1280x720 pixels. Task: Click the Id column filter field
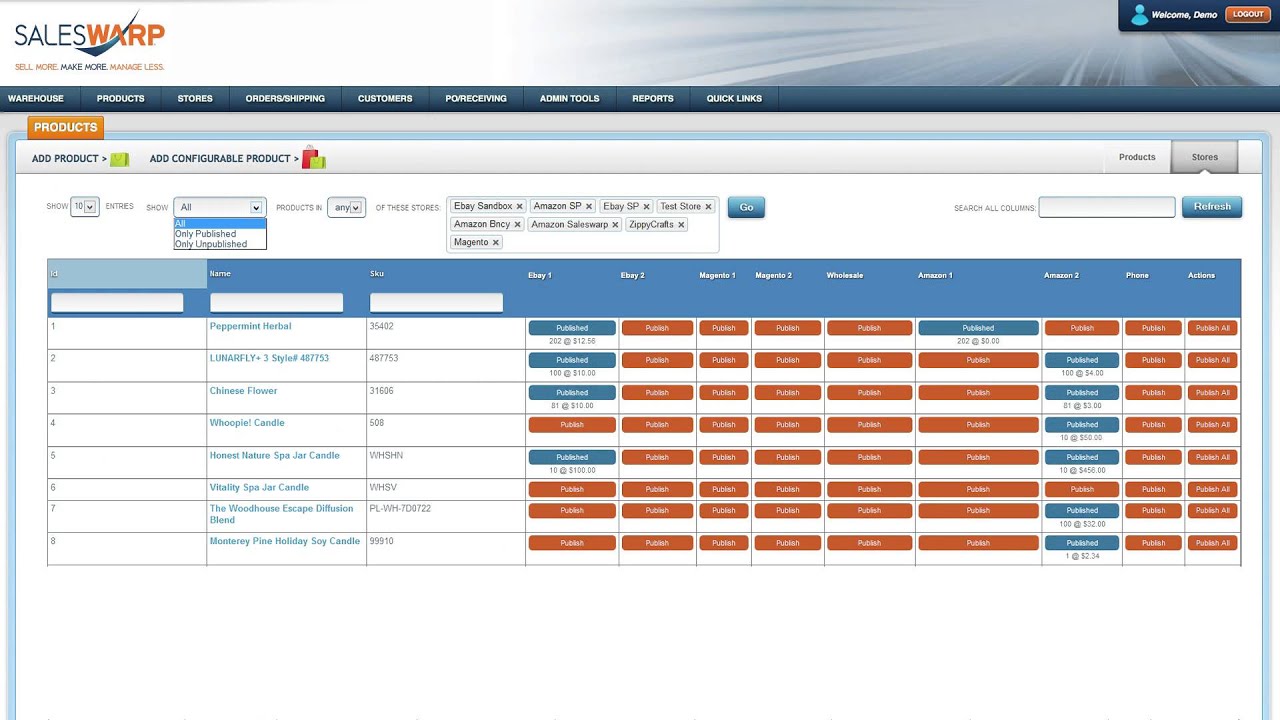117,302
